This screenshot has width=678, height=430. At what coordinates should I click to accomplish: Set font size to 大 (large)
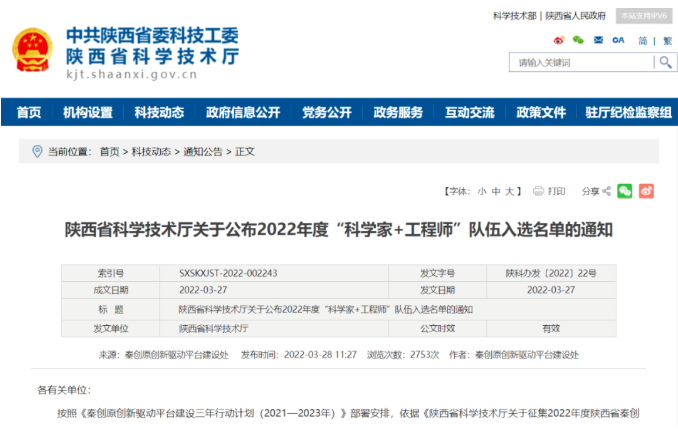click(x=509, y=191)
